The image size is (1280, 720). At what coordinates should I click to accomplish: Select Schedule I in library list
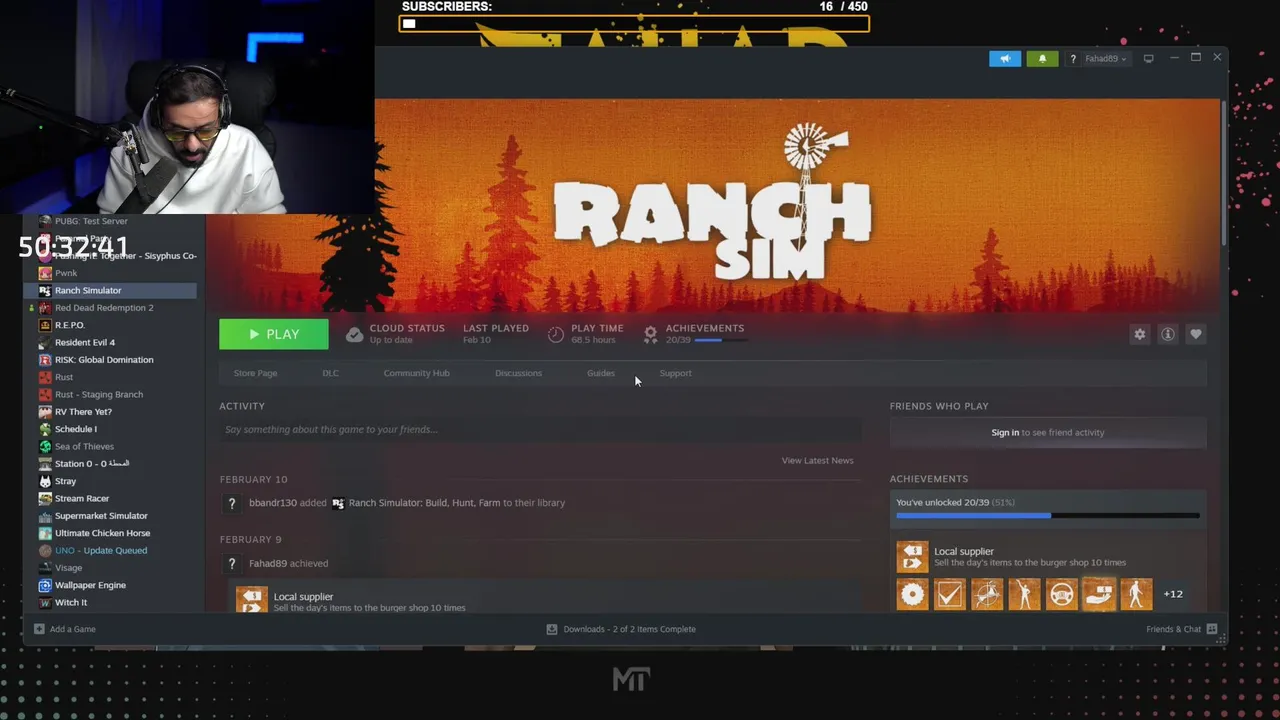click(x=110, y=429)
